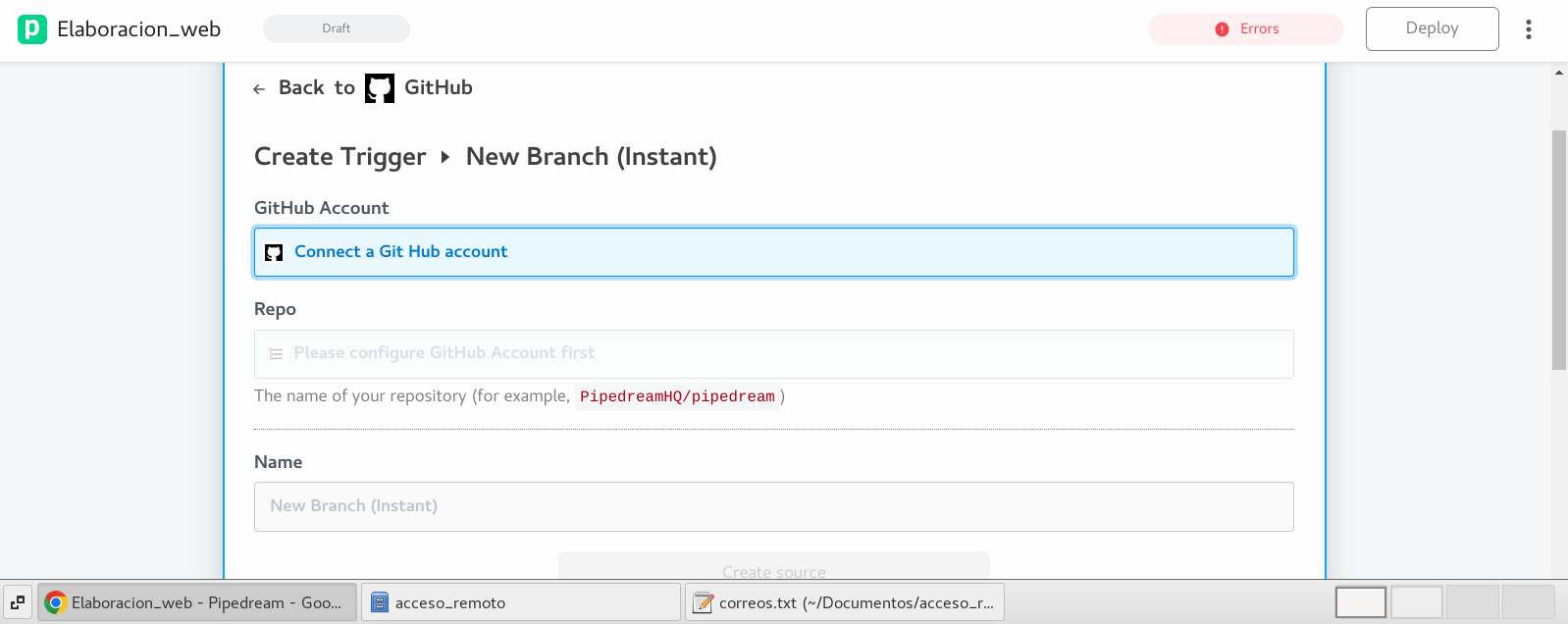Click the Create Trigger breadcrumb
The height and width of the screenshot is (624, 1568).
[340, 157]
